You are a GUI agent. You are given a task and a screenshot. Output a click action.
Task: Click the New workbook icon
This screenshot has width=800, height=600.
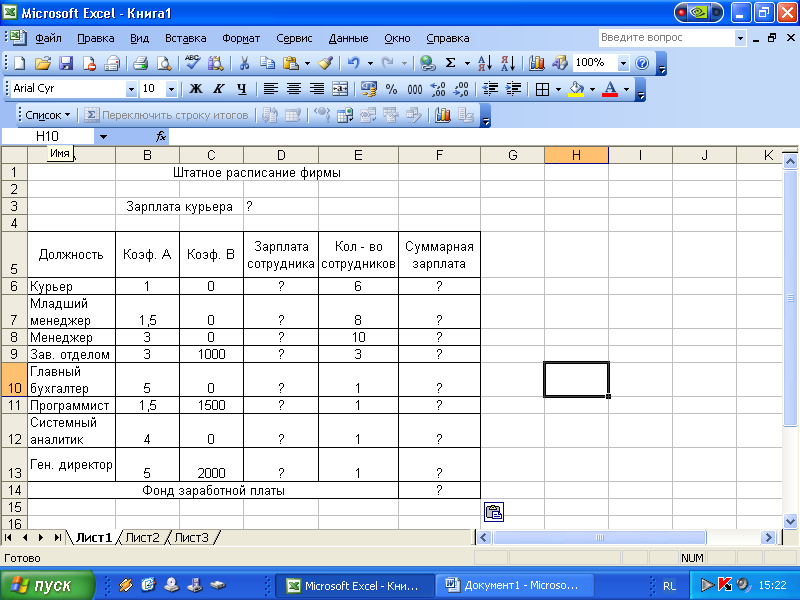pyautogui.click(x=20, y=63)
